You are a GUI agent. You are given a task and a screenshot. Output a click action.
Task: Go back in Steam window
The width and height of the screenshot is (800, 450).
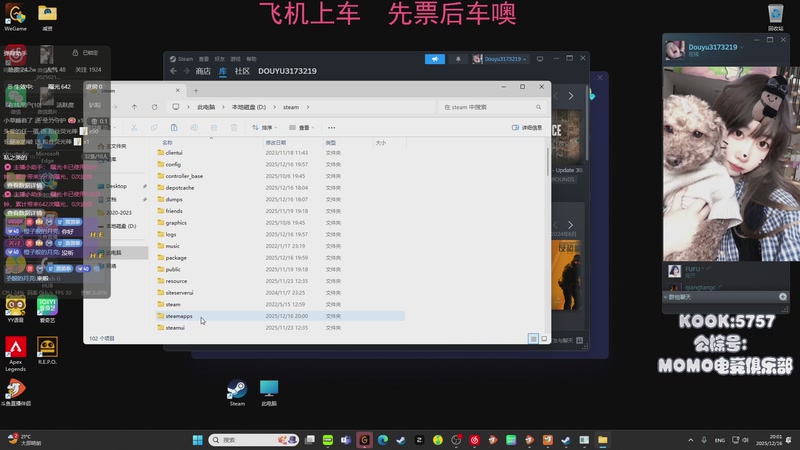(173, 71)
